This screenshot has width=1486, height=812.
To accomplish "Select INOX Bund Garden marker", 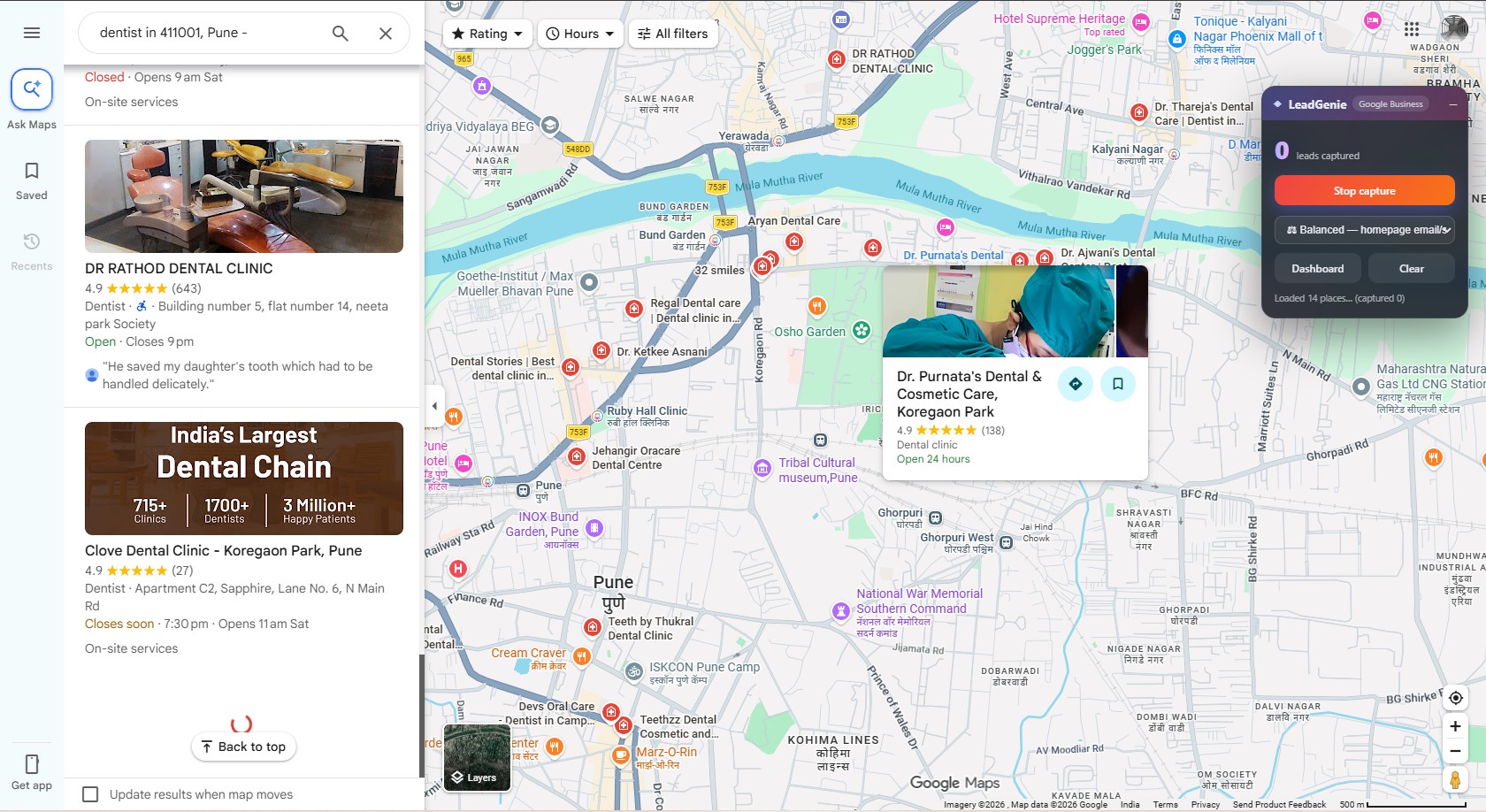I will coord(594,529).
